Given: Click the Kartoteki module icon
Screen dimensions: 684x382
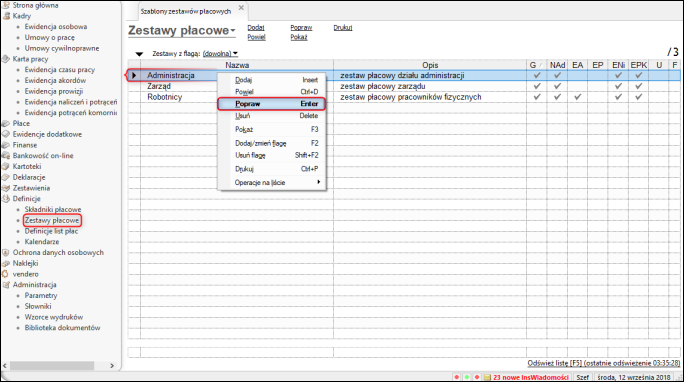Looking at the screenshot, I should point(6,167).
